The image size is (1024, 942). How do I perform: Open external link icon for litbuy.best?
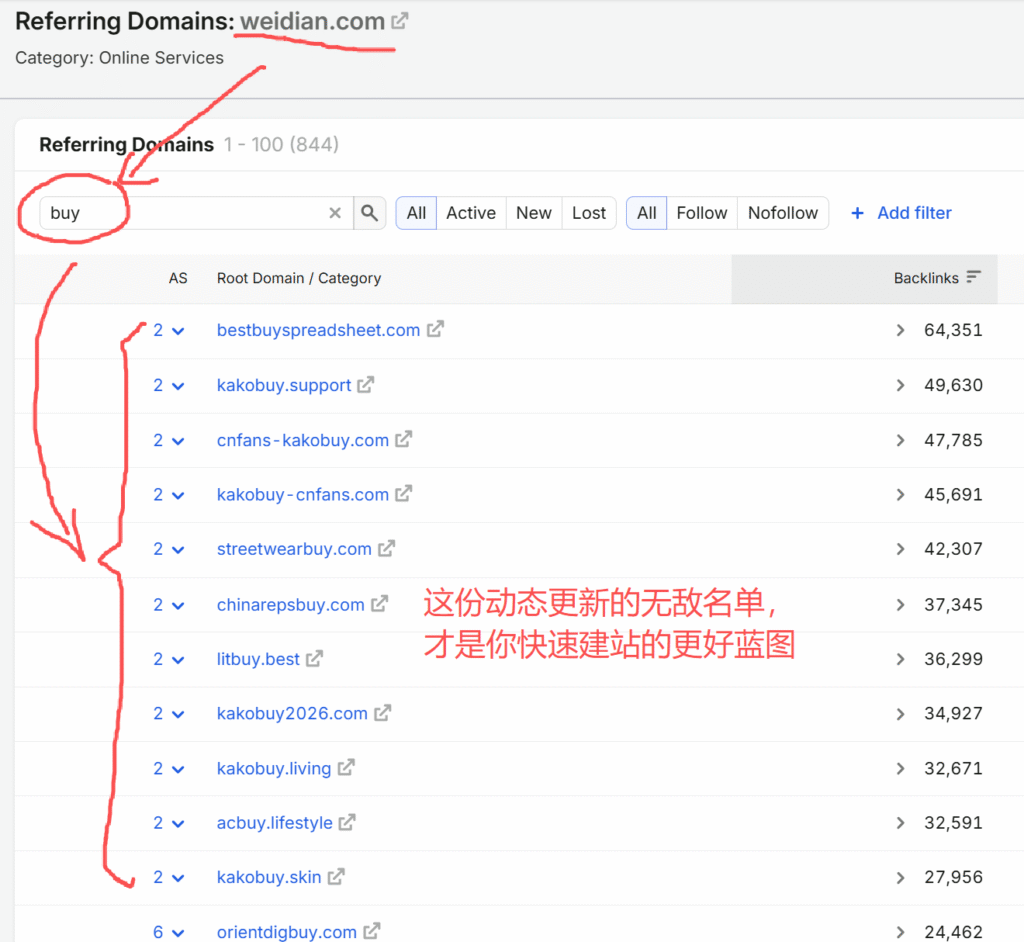tap(315, 658)
